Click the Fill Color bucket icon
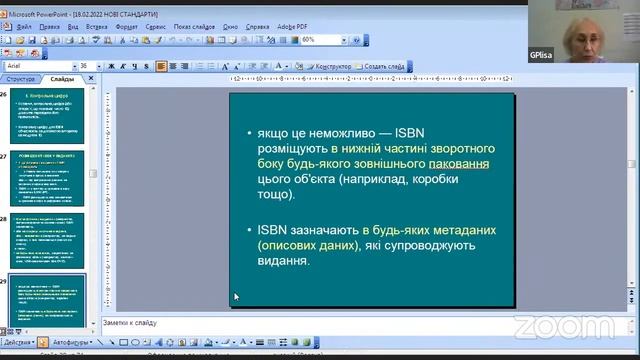Image resolution: width=640 pixels, height=360 pixels. coord(208,342)
